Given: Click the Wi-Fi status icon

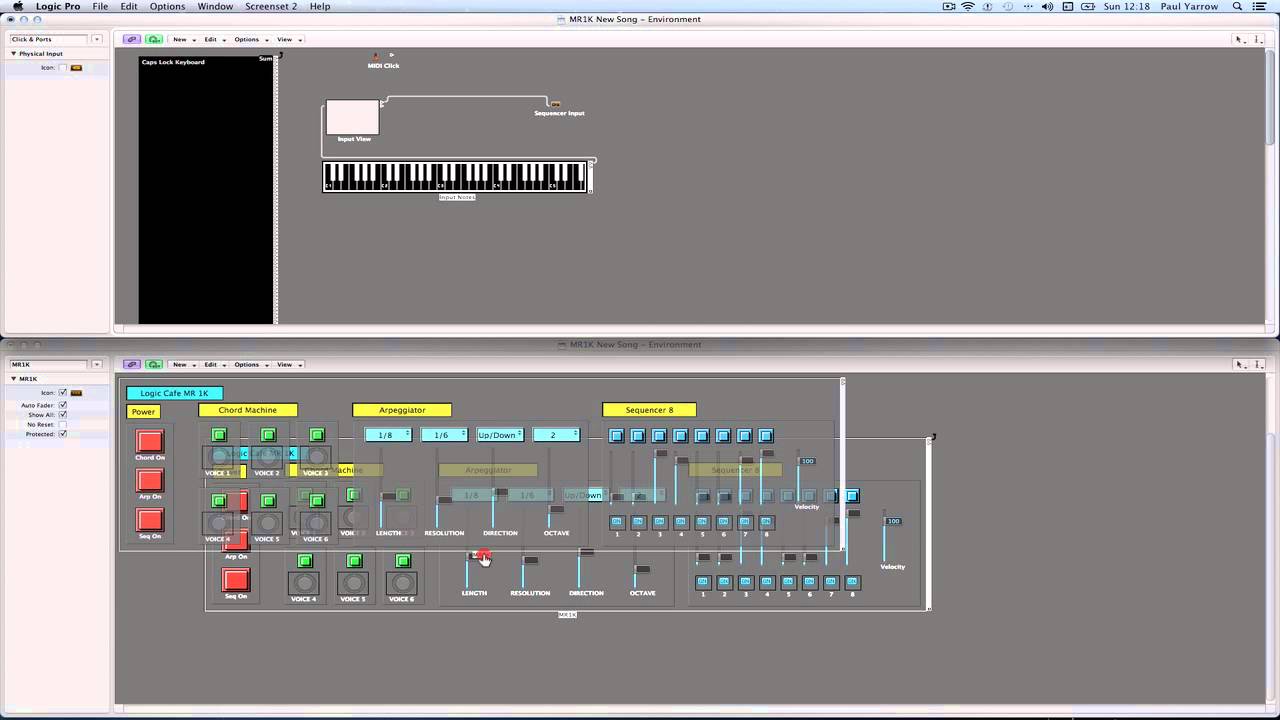Looking at the screenshot, I should pyautogui.click(x=968, y=6).
